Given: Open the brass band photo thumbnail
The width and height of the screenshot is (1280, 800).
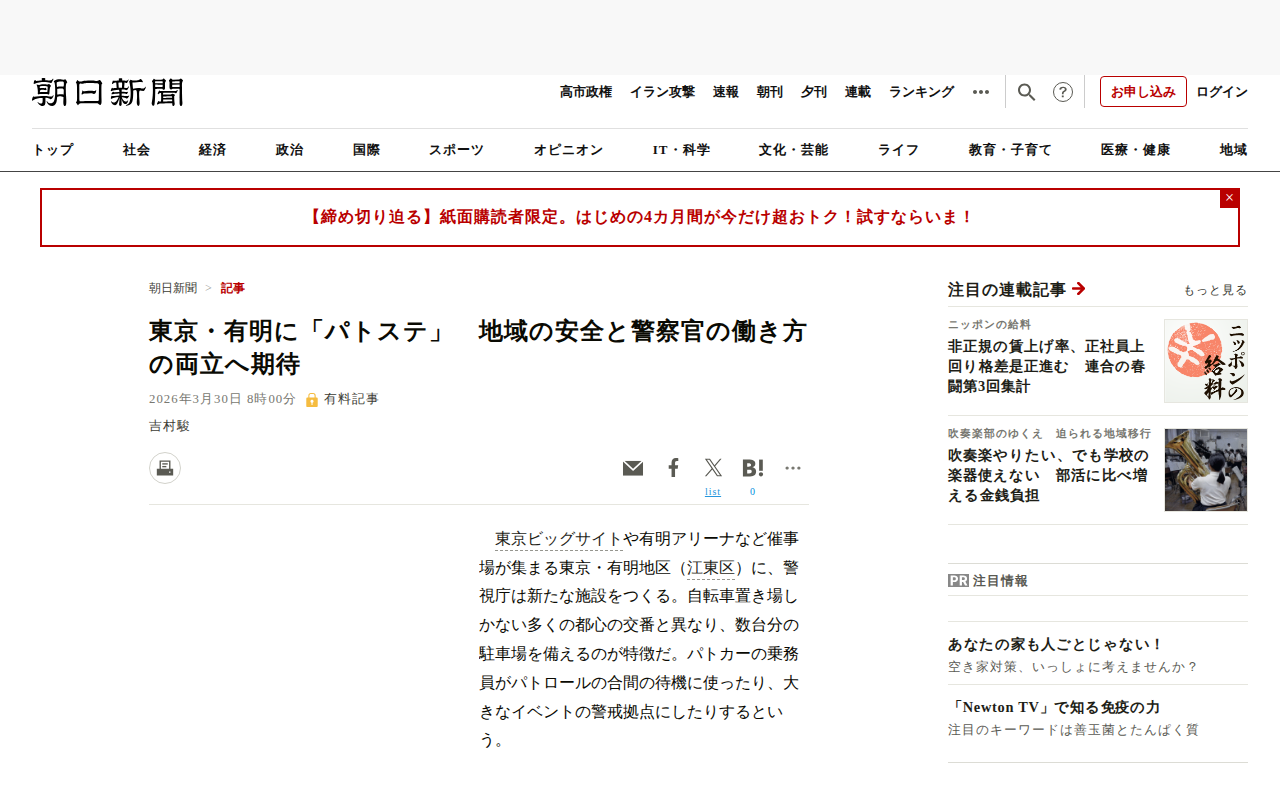Looking at the screenshot, I should (x=1206, y=470).
